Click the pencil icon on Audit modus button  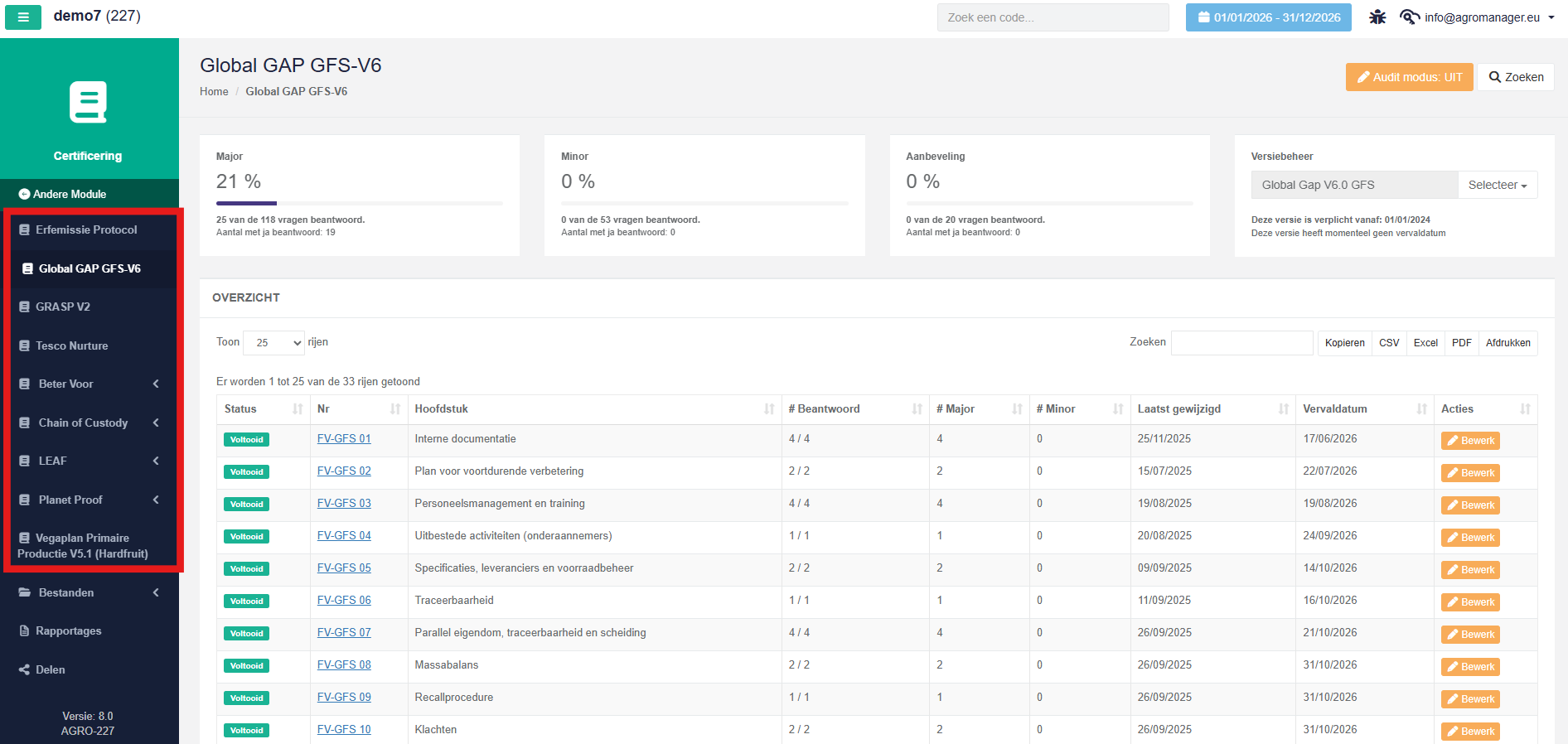point(1363,77)
